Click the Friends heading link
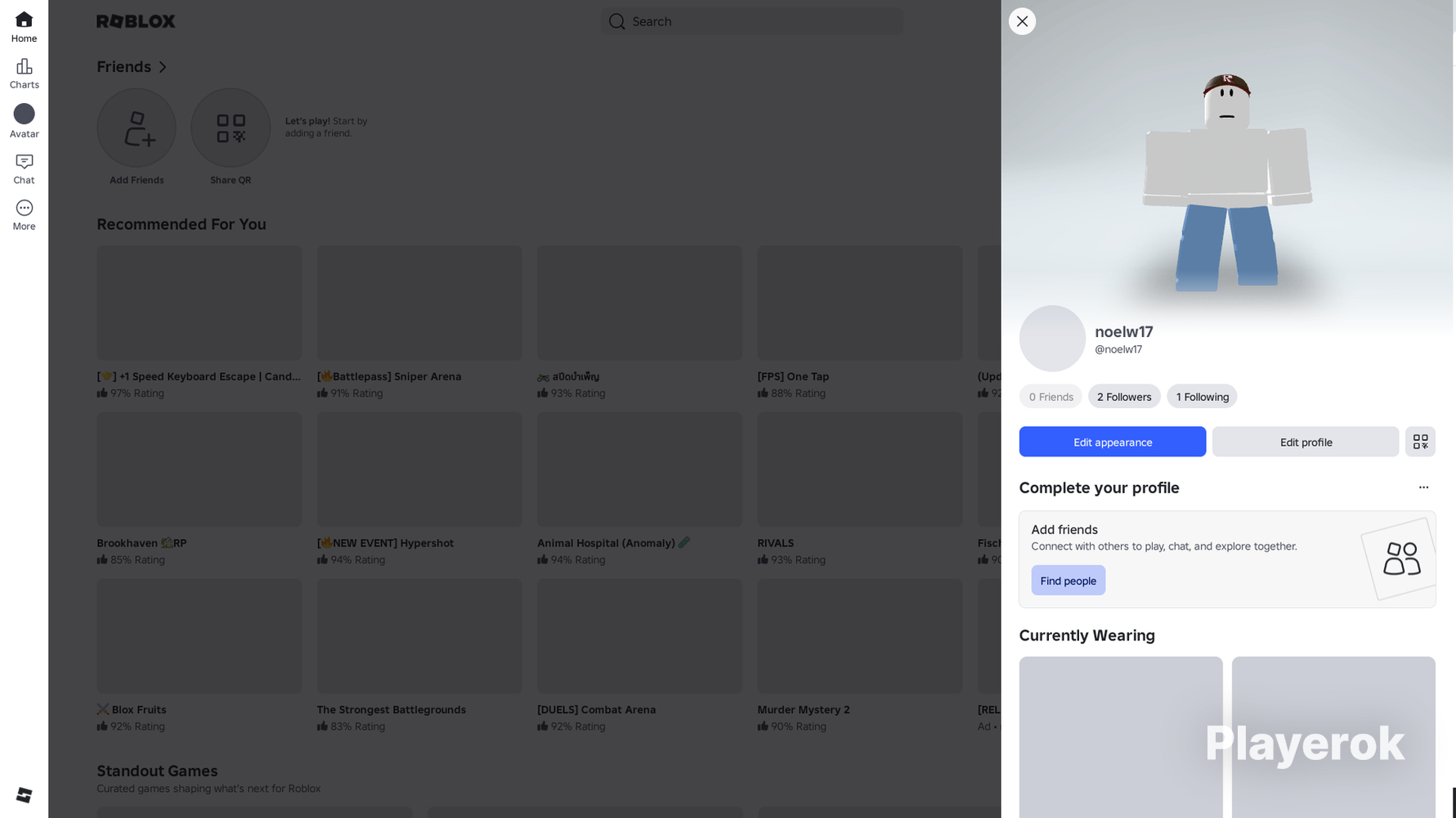 pos(124,67)
